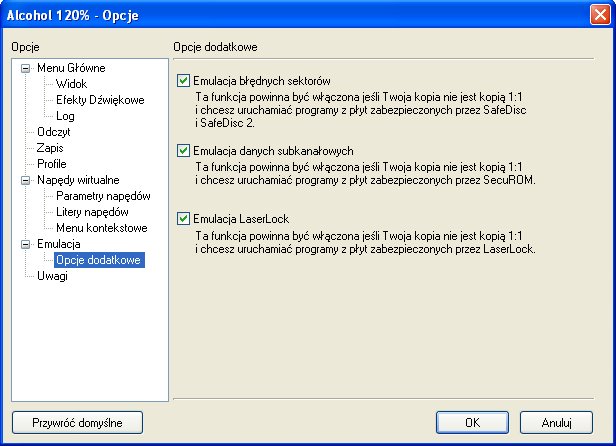Uncheck Emulacja błędnych sektorów checkbox
Viewport: 616px width, 446px height.
click(x=183, y=81)
